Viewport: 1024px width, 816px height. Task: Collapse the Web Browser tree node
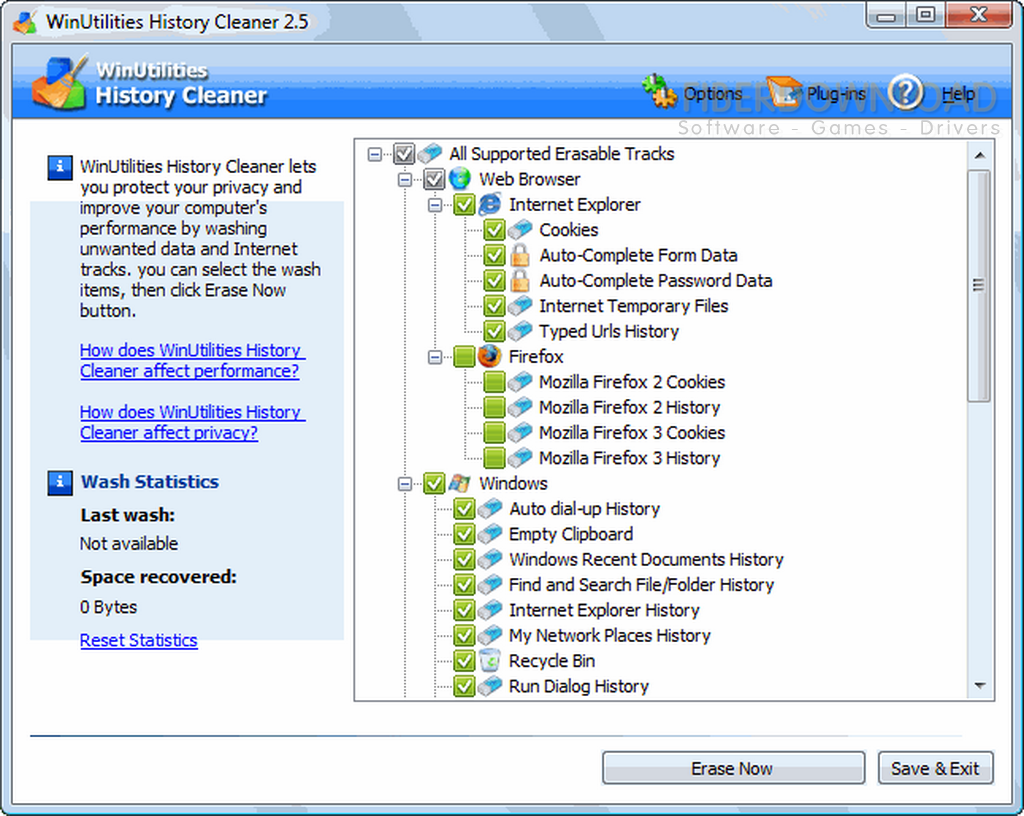pyautogui.click(x=405, y=180)
